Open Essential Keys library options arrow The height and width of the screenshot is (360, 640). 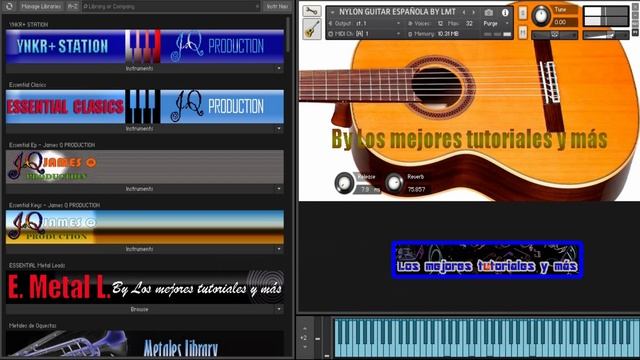(x=279, y=249)
